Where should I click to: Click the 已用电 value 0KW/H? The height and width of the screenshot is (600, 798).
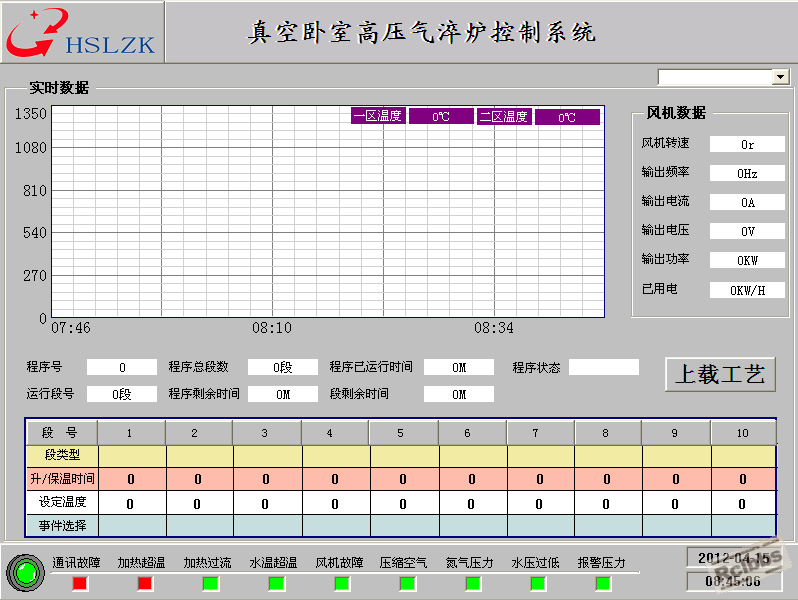tap(747, 290)
